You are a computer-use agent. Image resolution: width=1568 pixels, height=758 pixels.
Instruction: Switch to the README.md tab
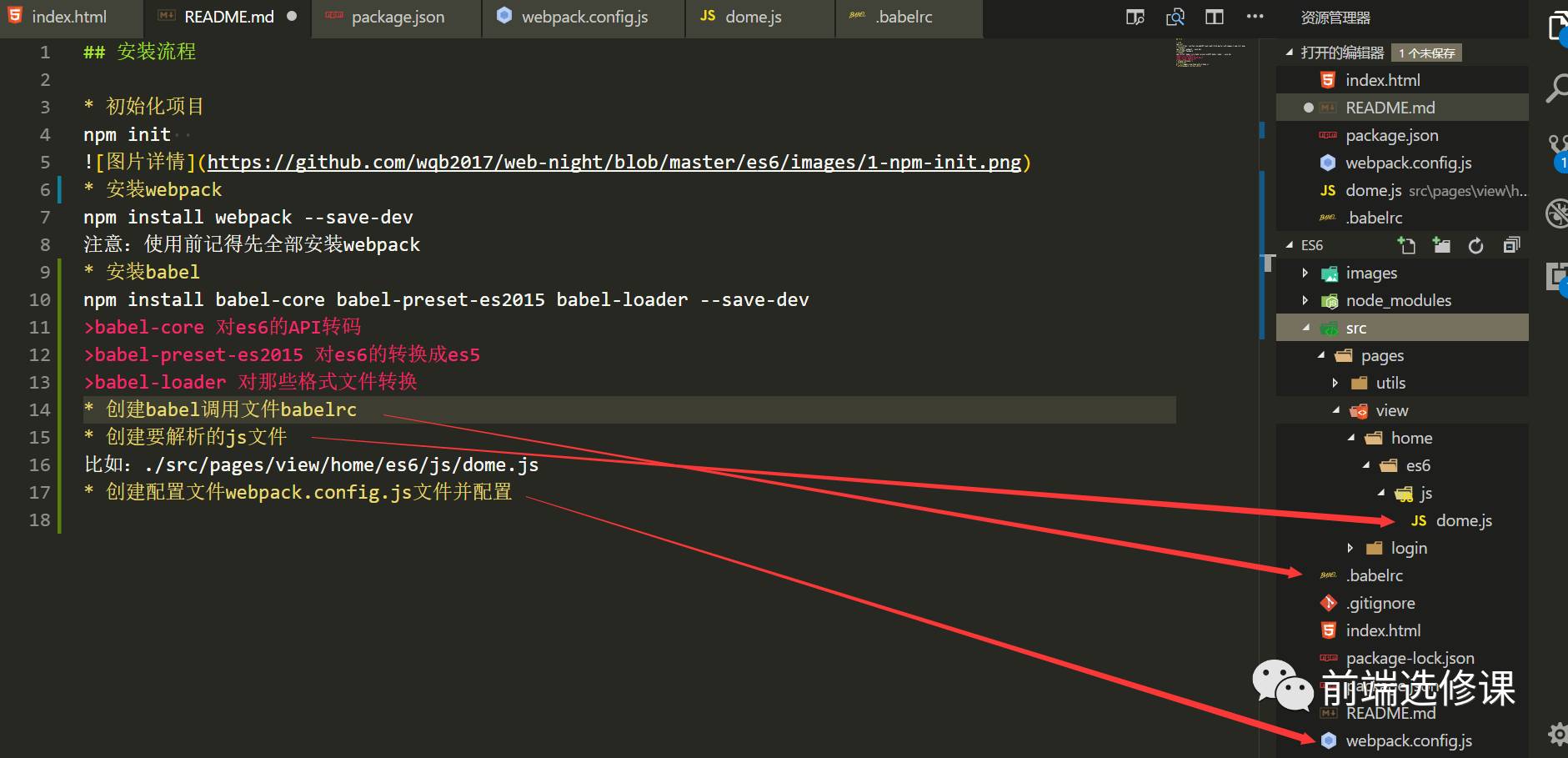point(228,17)
